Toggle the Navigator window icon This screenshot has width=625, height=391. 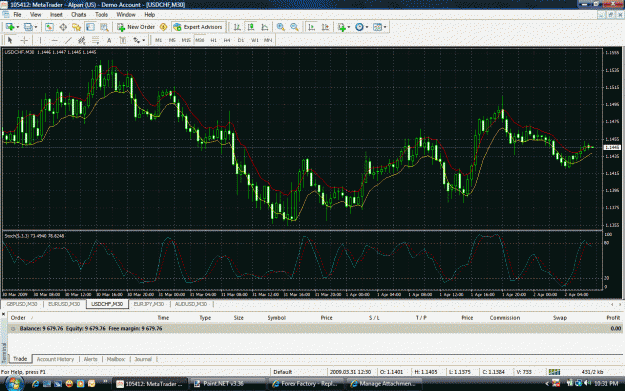[x=77, y=27]
